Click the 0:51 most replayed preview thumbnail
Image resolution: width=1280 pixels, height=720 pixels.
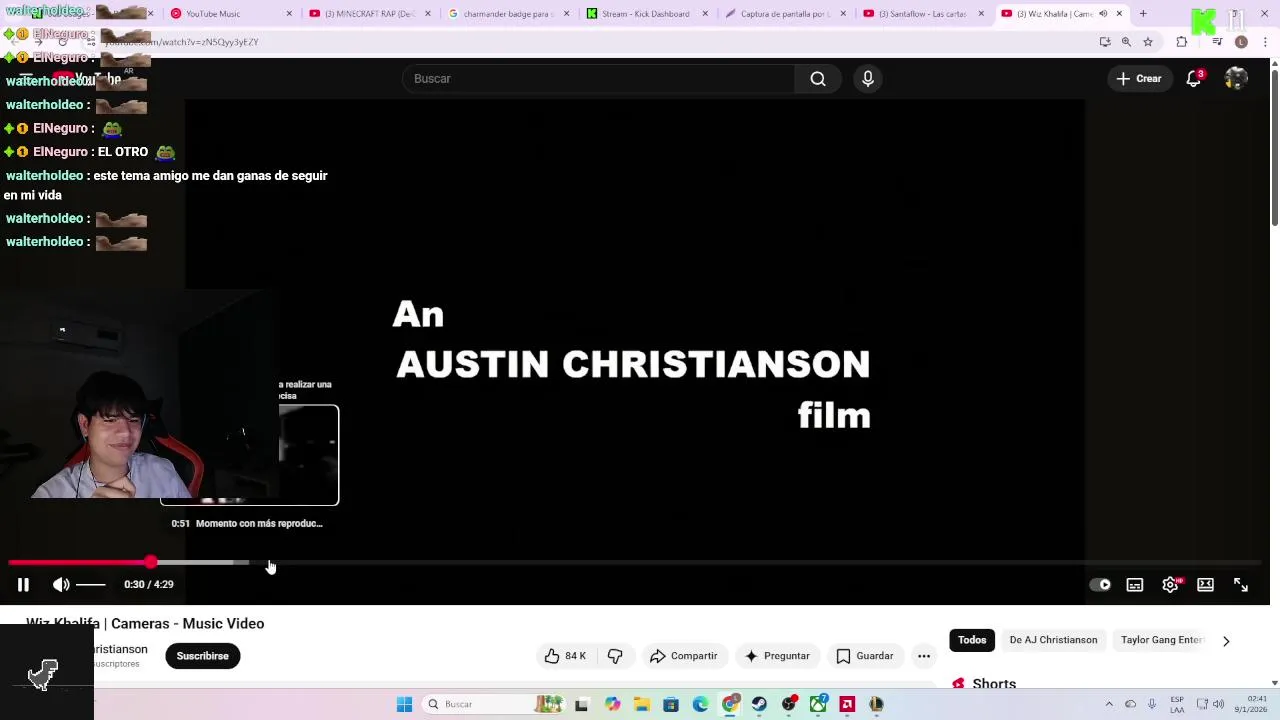pos(249,455)
